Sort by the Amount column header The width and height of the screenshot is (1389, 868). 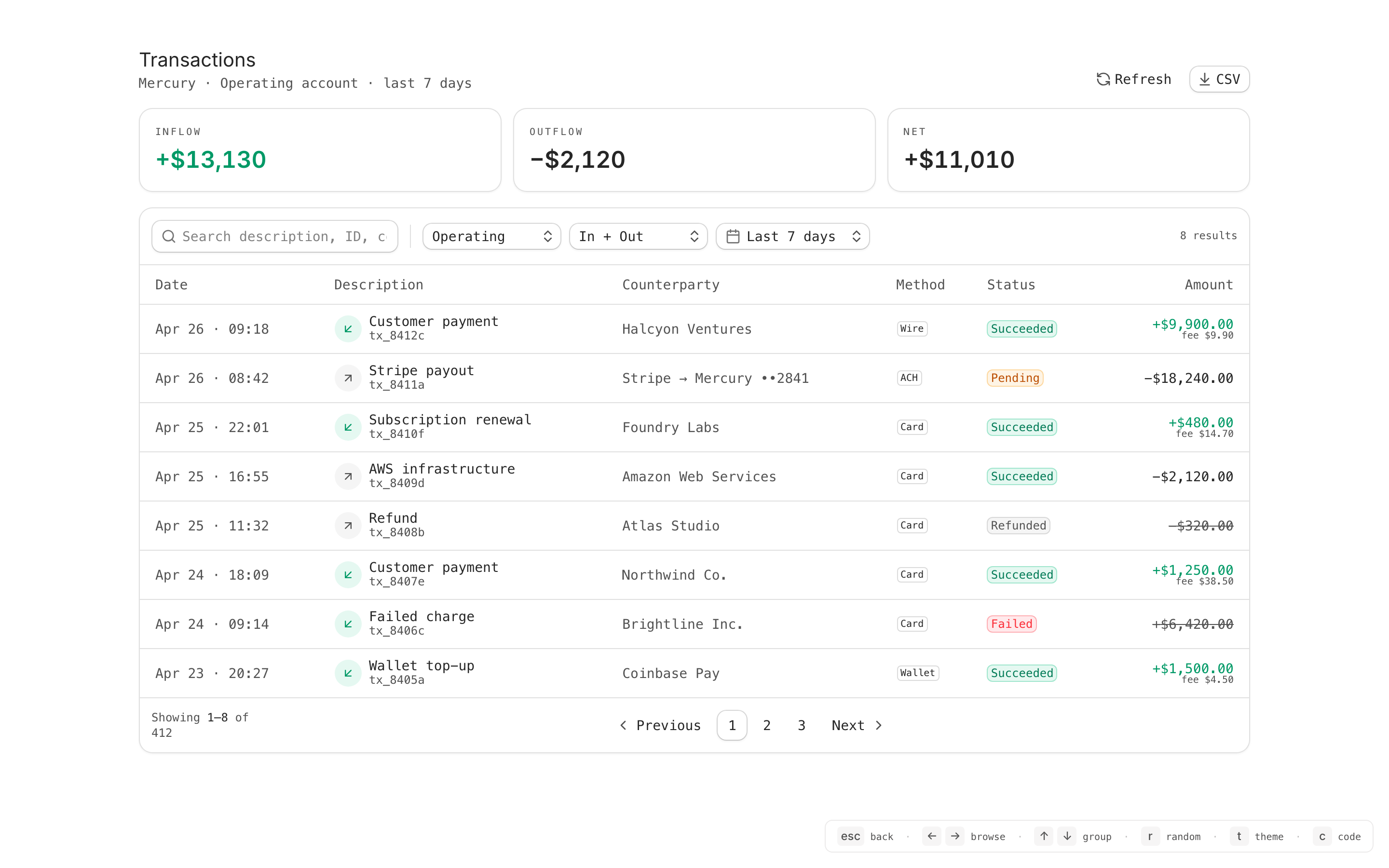1208,285
